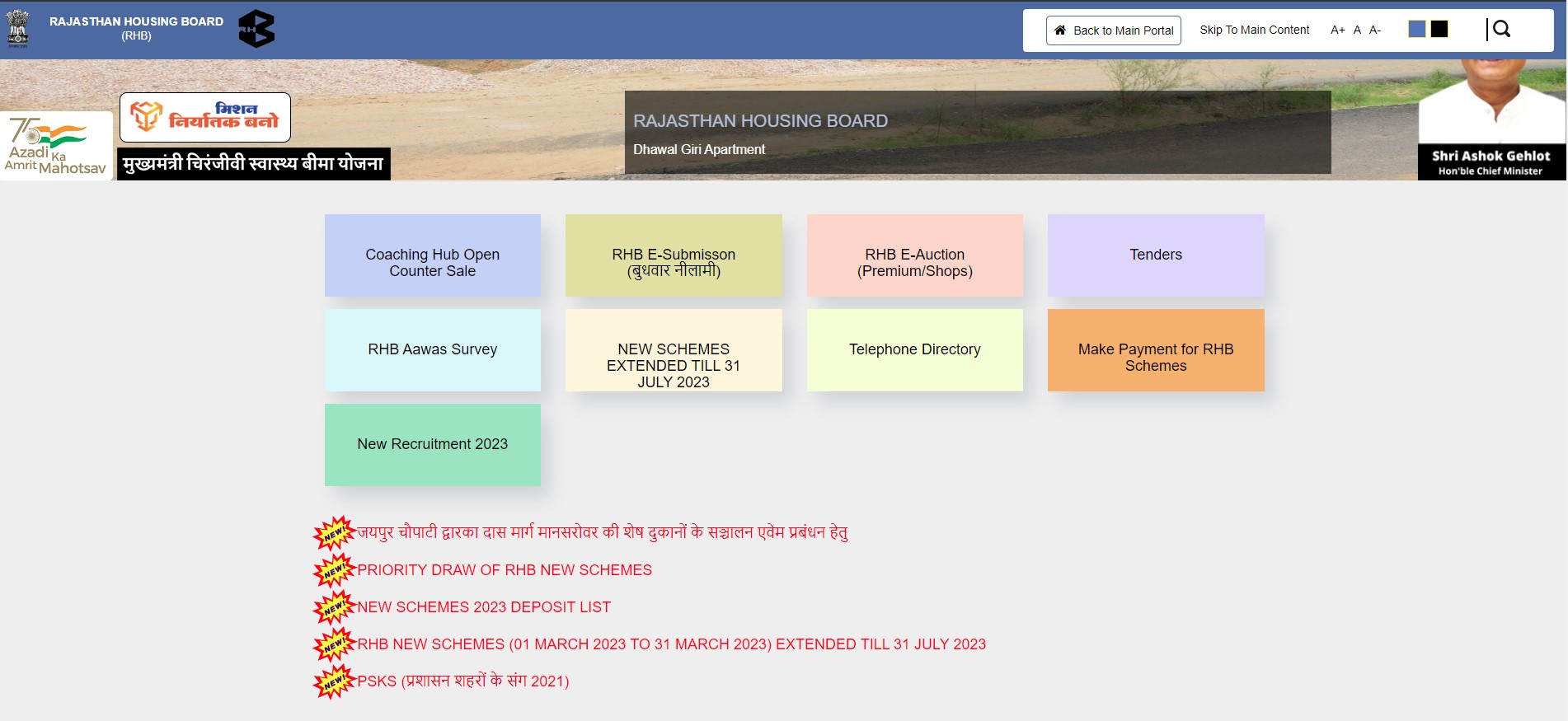
Task: Click the black RHB hexagon logo
Action: click(256, 29)
